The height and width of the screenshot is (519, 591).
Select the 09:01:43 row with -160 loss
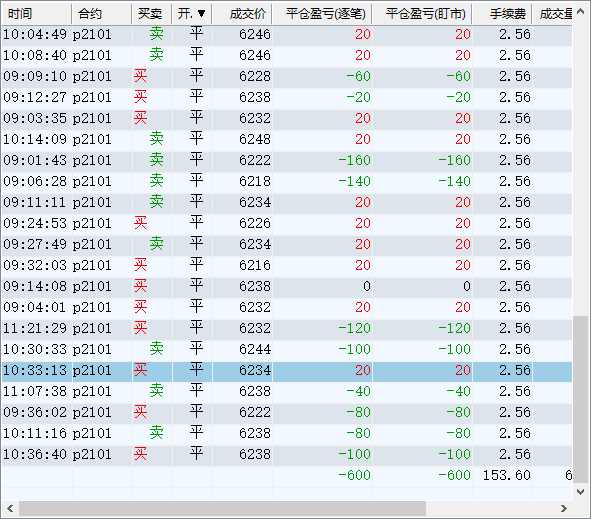[287, 161]
